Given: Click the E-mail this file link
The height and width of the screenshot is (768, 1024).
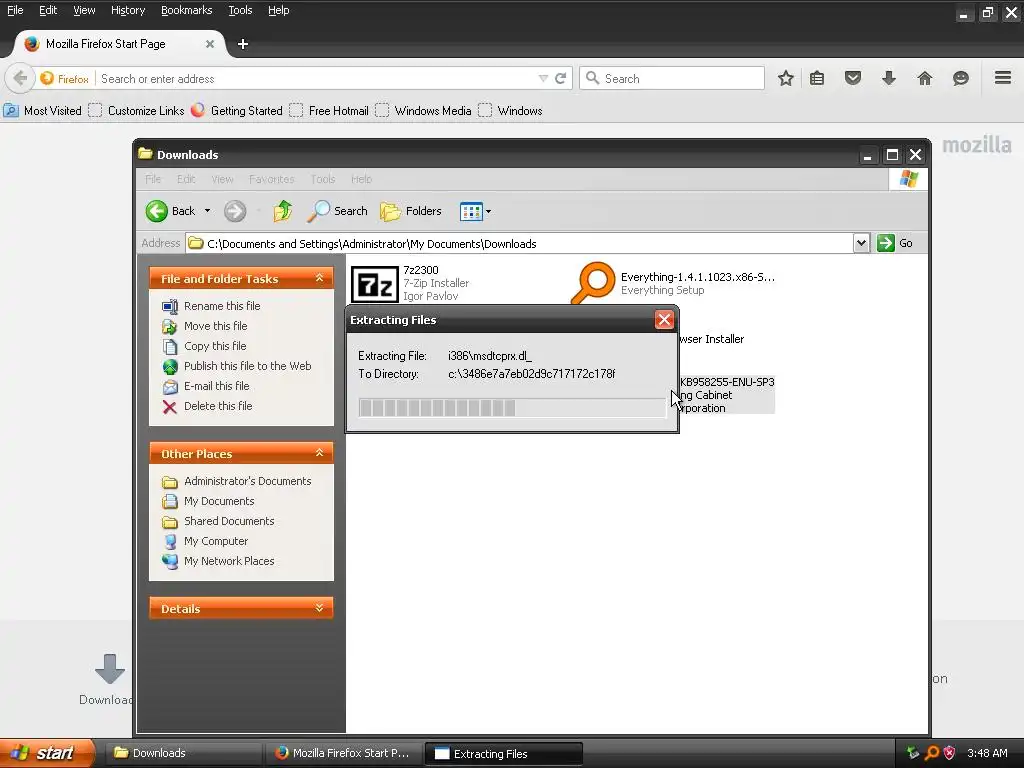Looking at the screenshot, I should 216,386.
